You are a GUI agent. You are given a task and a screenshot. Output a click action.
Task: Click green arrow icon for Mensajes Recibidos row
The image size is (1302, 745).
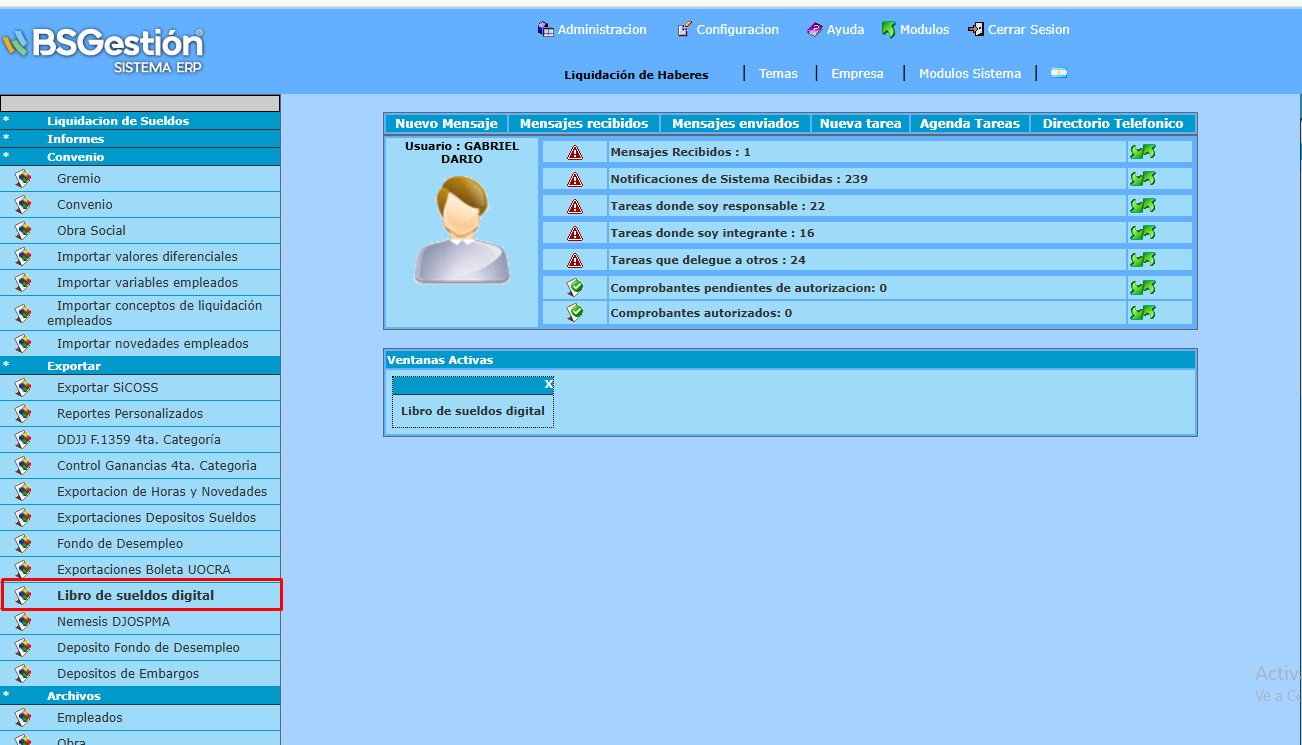(x=1142, y=152)
